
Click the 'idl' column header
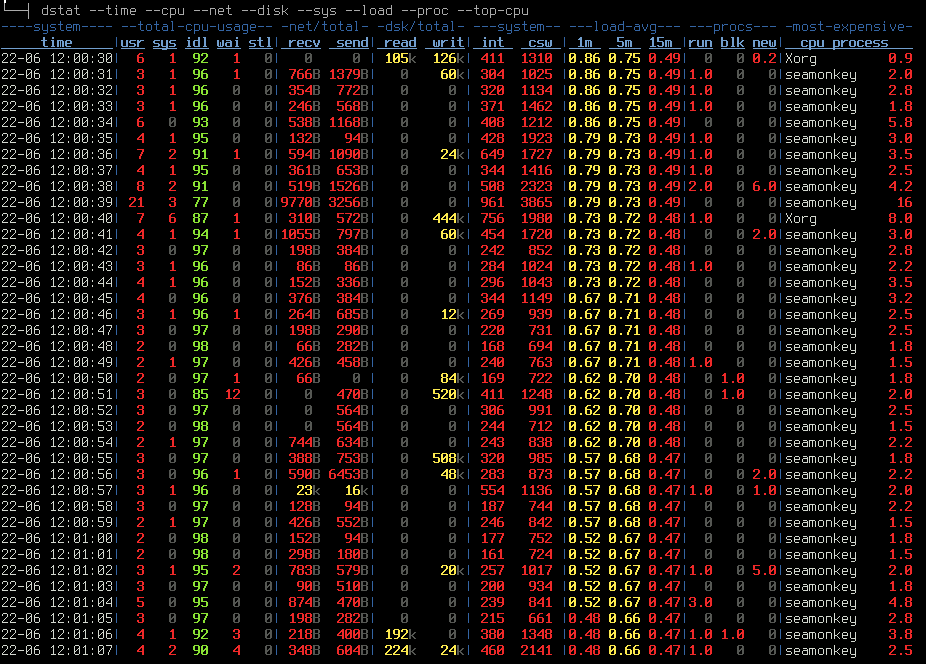coord(197,43)
